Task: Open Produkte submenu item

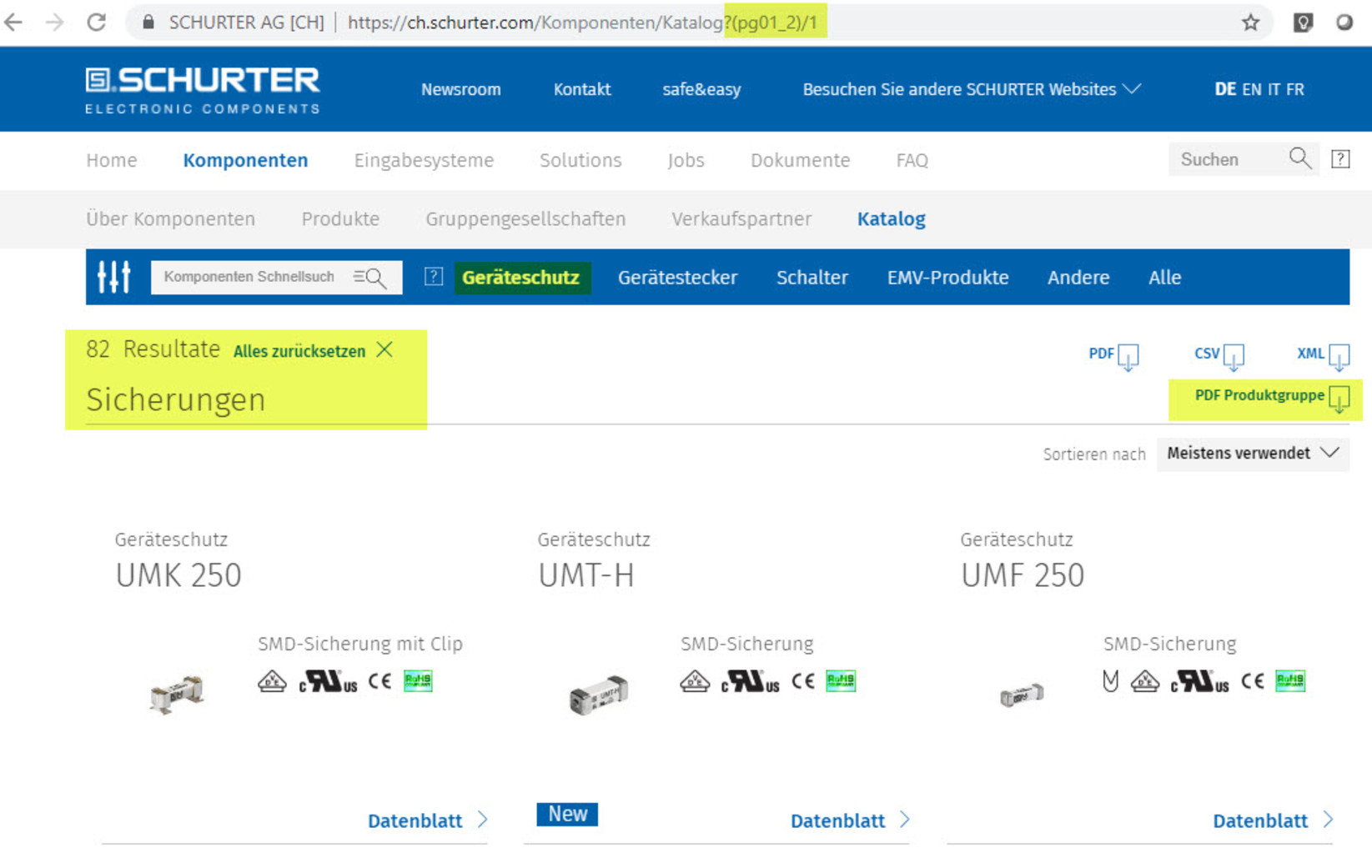Action: (x=340, y=219)
